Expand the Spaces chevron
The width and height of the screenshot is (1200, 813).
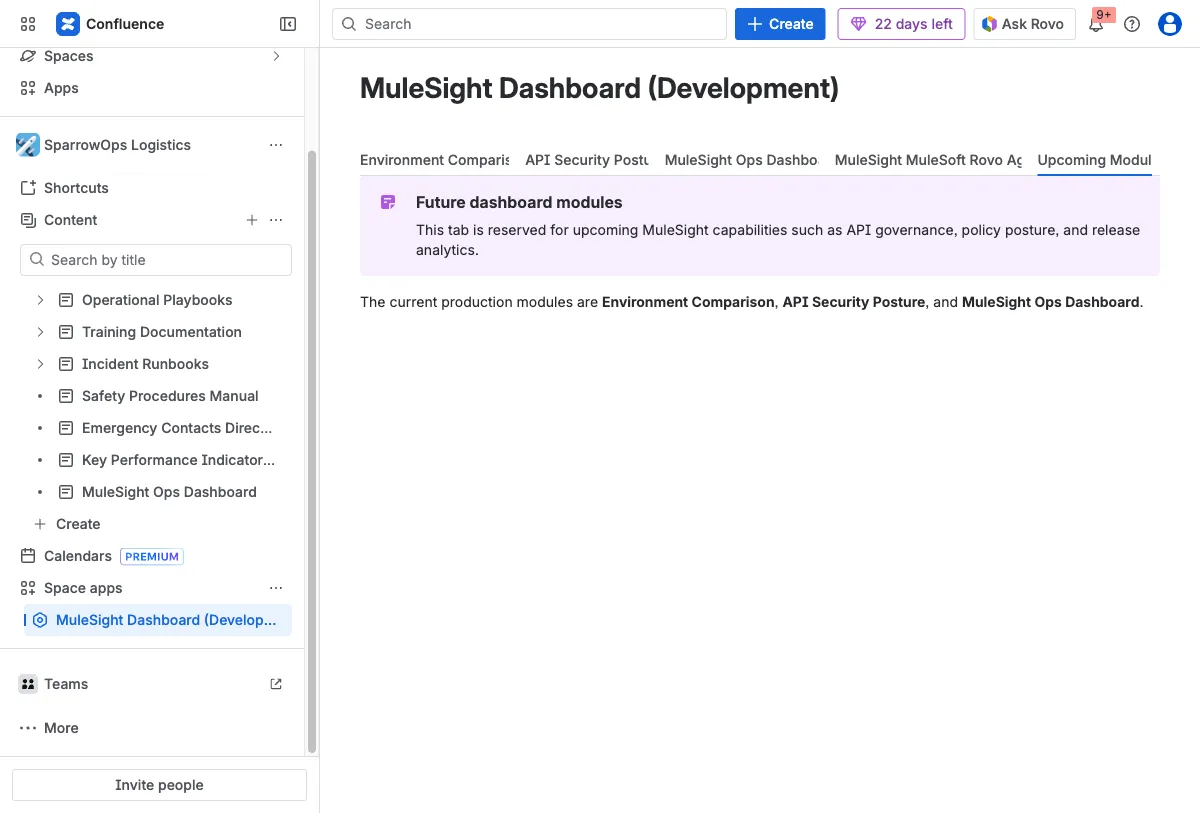click(276, 56)
